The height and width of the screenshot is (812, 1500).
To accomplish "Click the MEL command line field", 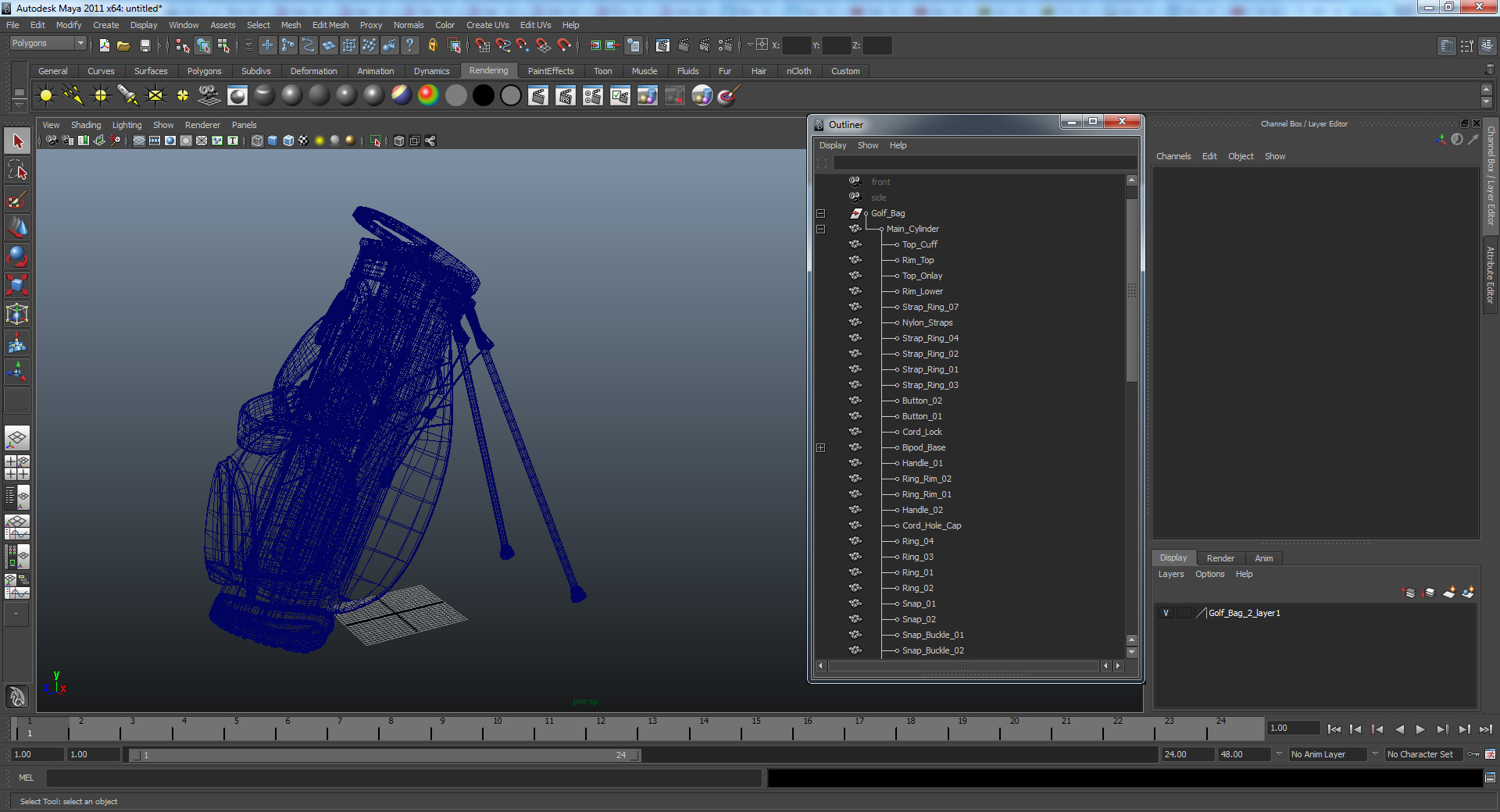I will point(403,778).
